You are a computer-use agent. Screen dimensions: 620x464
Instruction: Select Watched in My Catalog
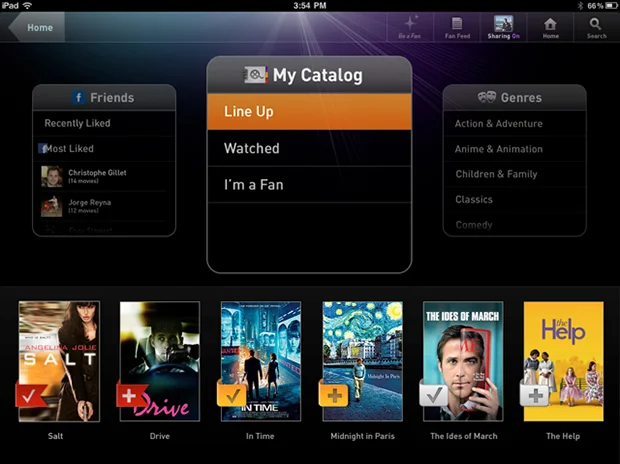(x=309, y=148)
